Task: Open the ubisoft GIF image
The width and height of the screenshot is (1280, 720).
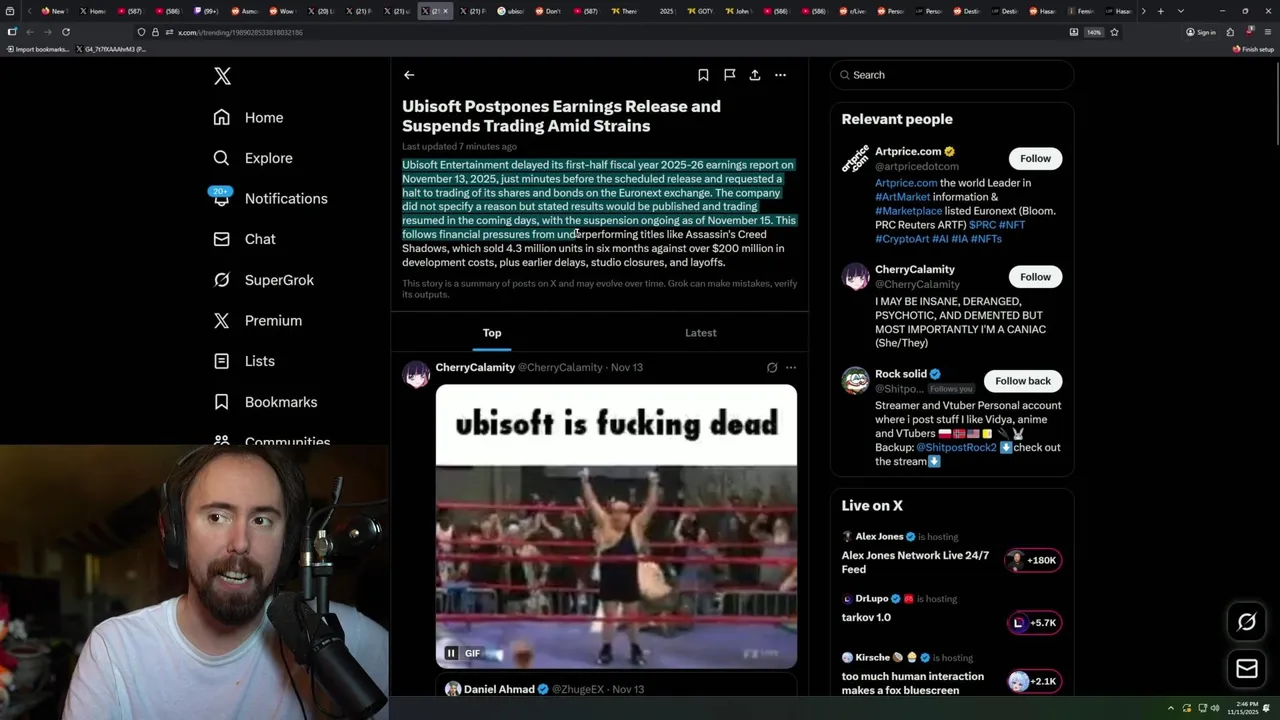Action: pyautogui.click(x=616, y=526)
